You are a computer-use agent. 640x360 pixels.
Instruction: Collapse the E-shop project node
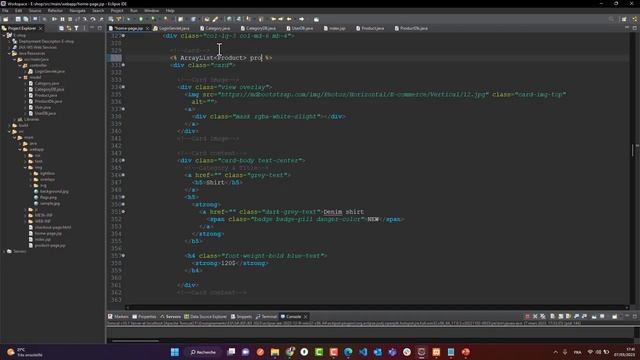[4, 36]
